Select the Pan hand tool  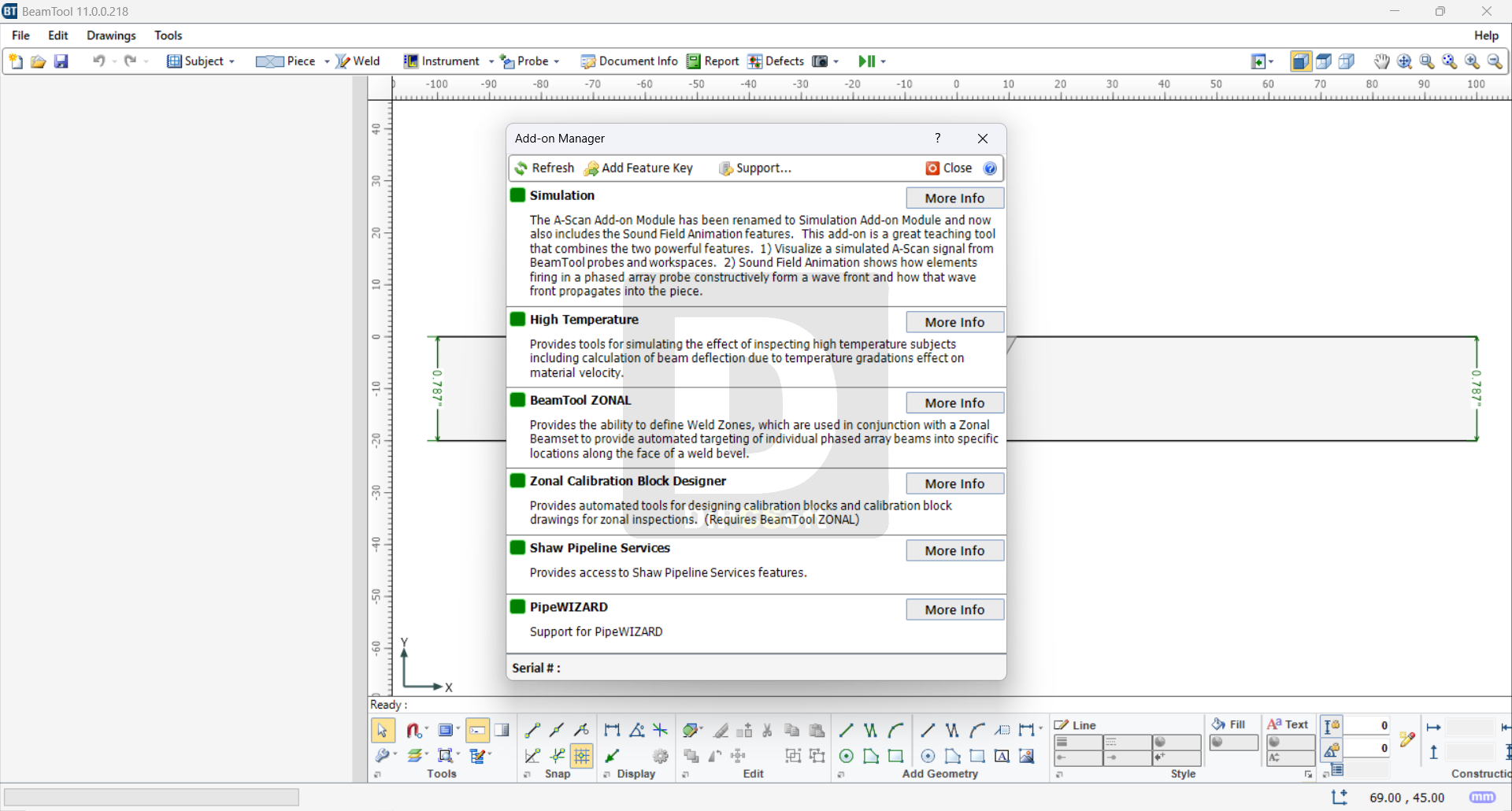[x=1381, y=61]
